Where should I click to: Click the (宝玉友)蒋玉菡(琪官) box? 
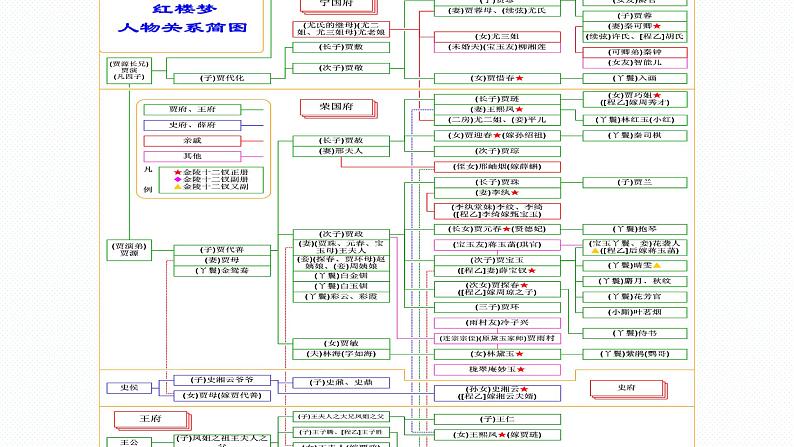pos(497,245)
